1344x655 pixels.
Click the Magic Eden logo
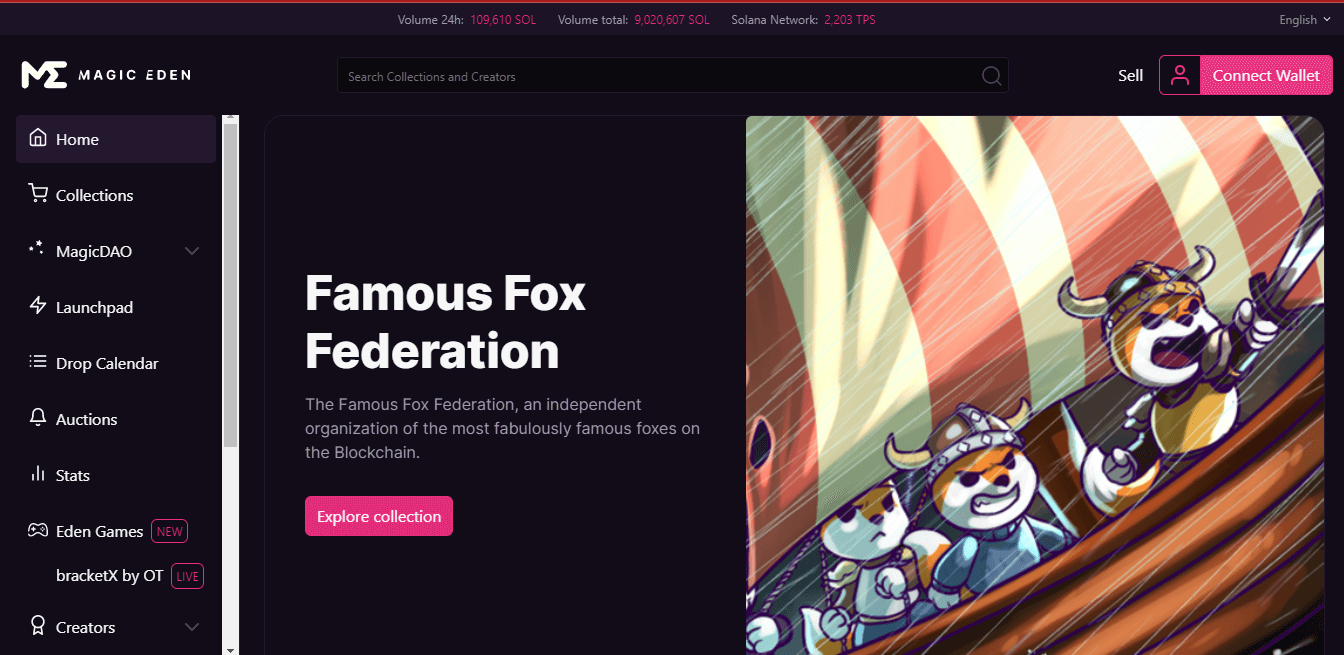[106, 75]
